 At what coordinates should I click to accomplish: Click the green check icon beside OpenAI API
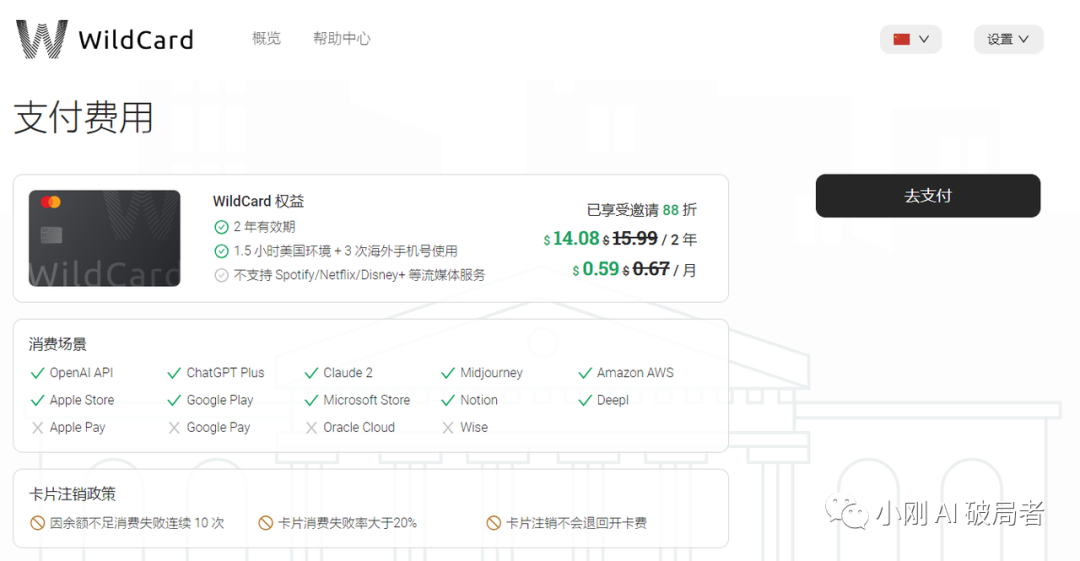click(x=38, y=373)
